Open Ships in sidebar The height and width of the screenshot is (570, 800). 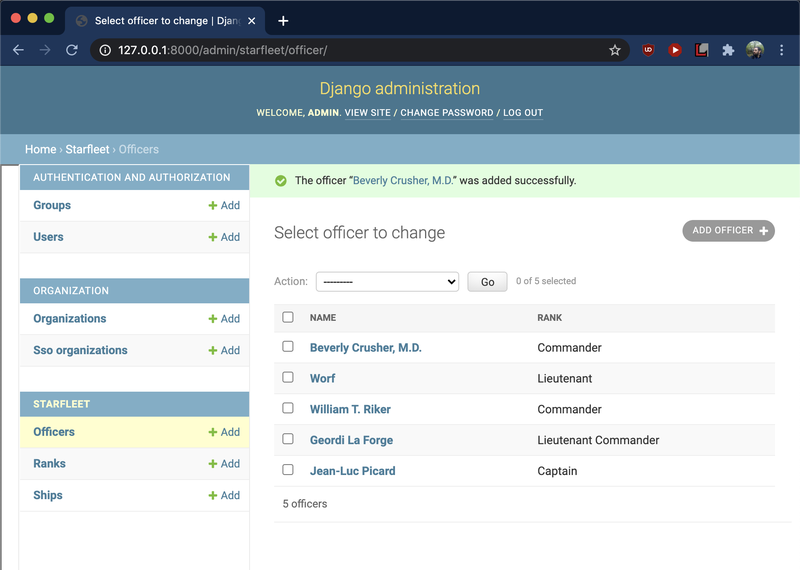click(48, 495)
